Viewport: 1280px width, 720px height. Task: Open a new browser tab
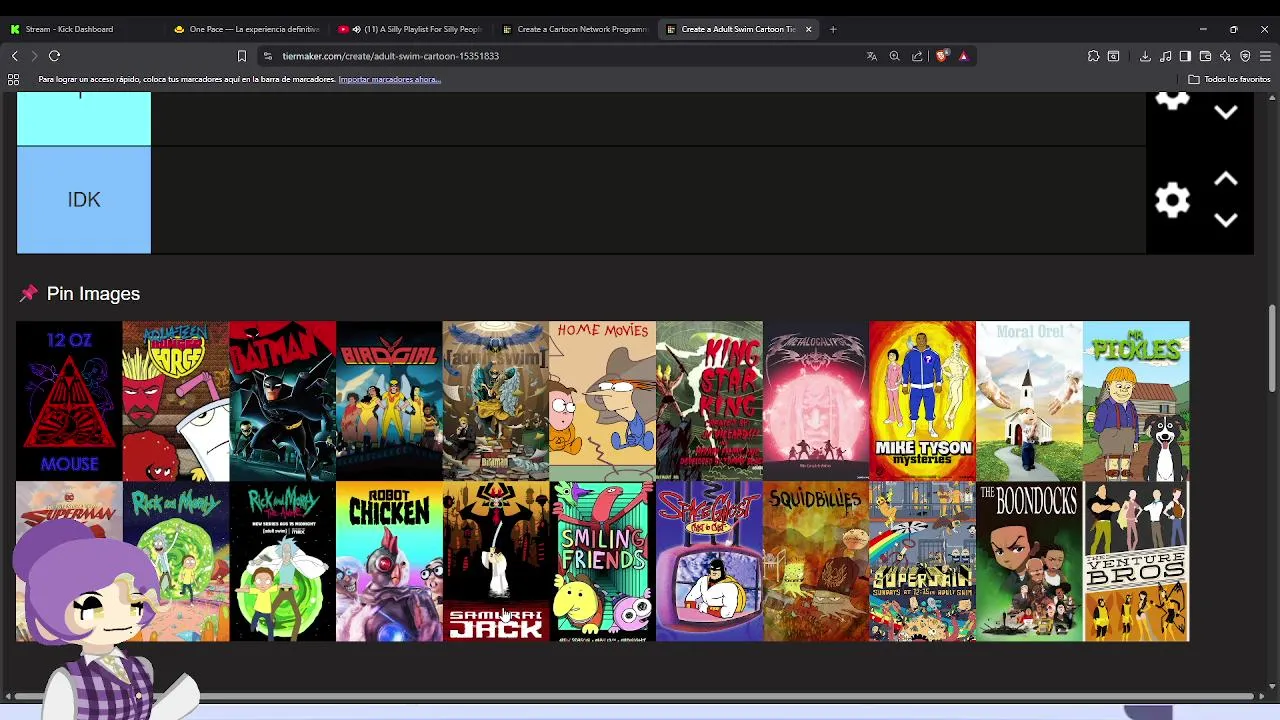click(833, 29)
